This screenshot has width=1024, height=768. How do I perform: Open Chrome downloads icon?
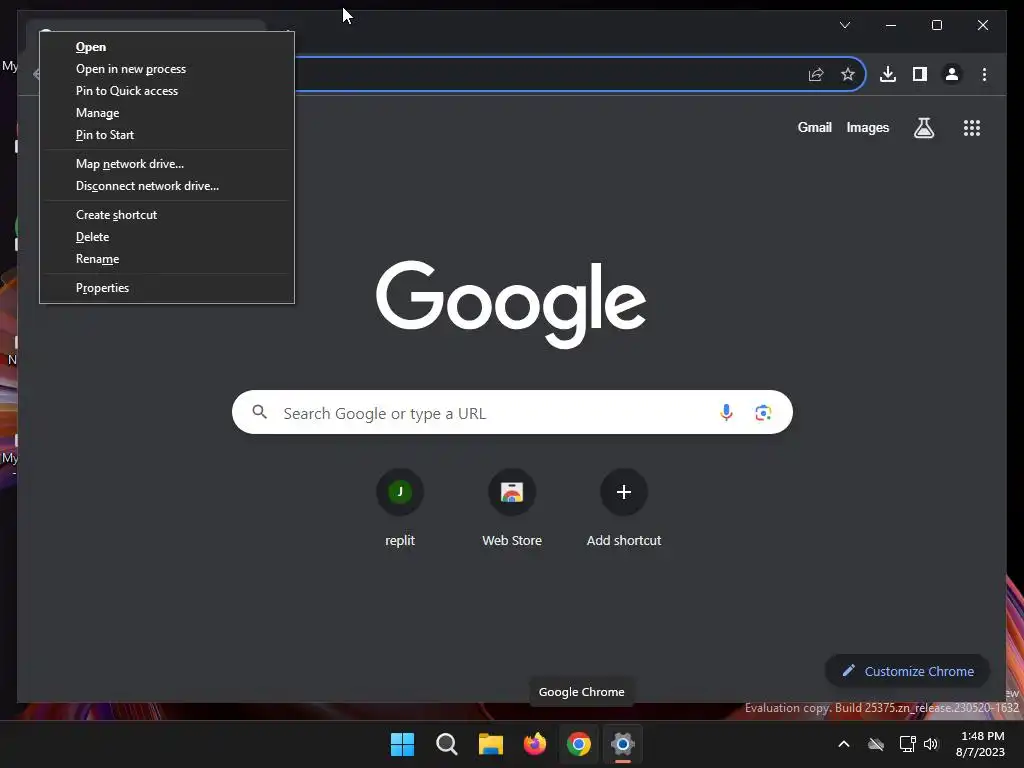888,74
